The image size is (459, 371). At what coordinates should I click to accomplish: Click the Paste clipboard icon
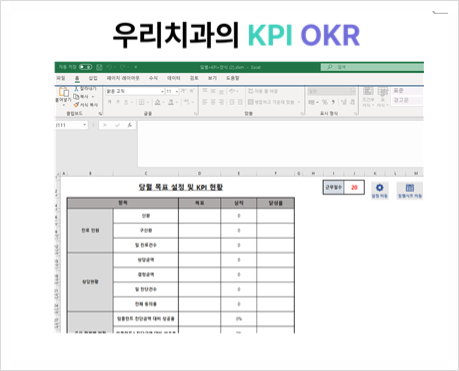pyautogui.click(x=63, y=92)
